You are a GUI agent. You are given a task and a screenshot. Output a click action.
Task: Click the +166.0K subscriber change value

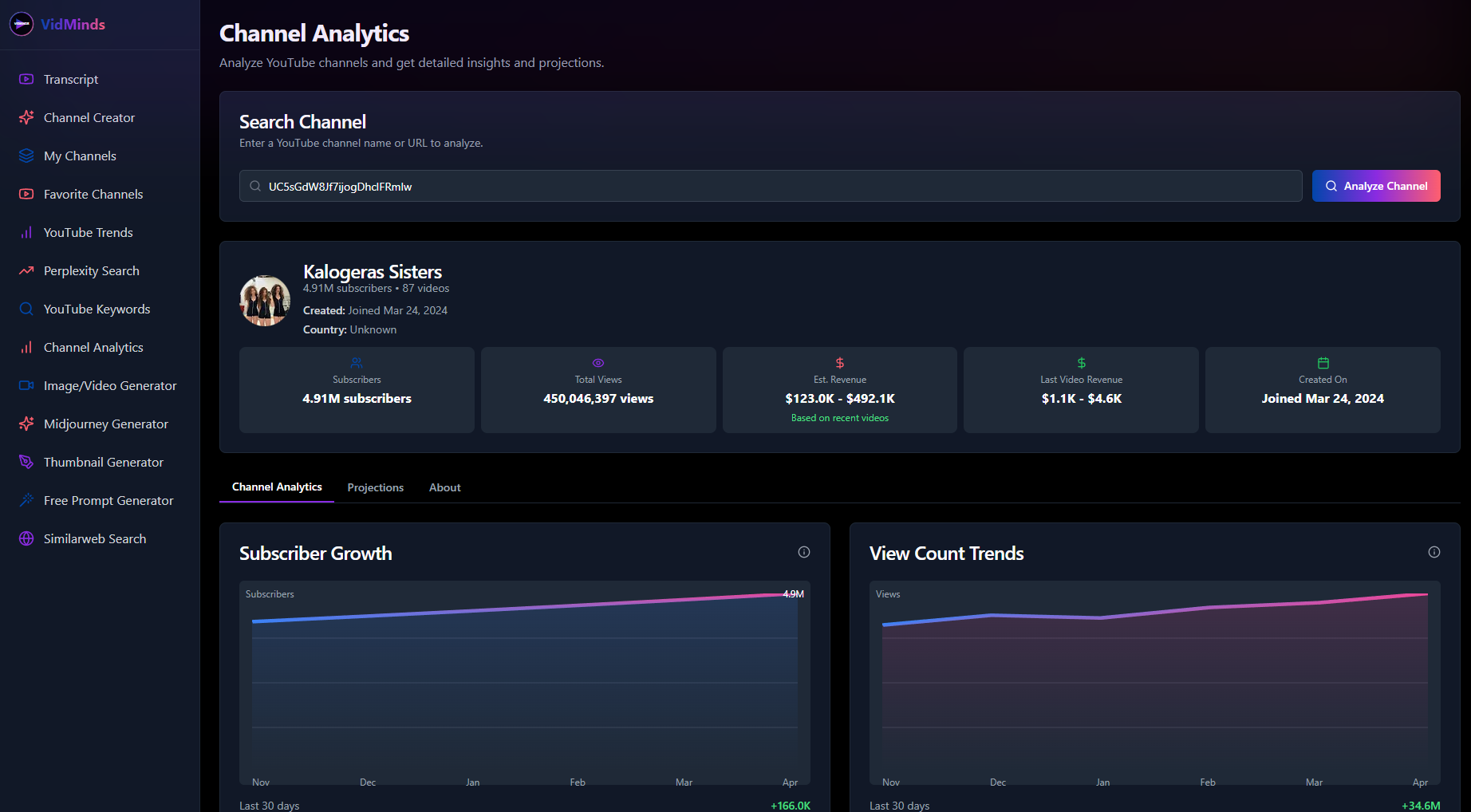point(791,806)
